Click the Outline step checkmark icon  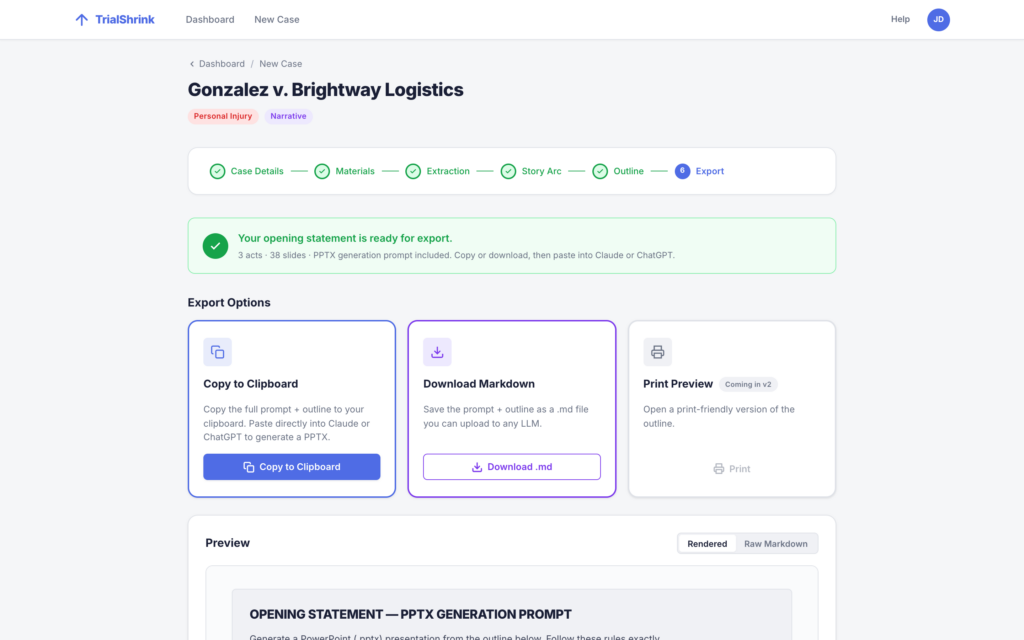click(x=600, y=171)
